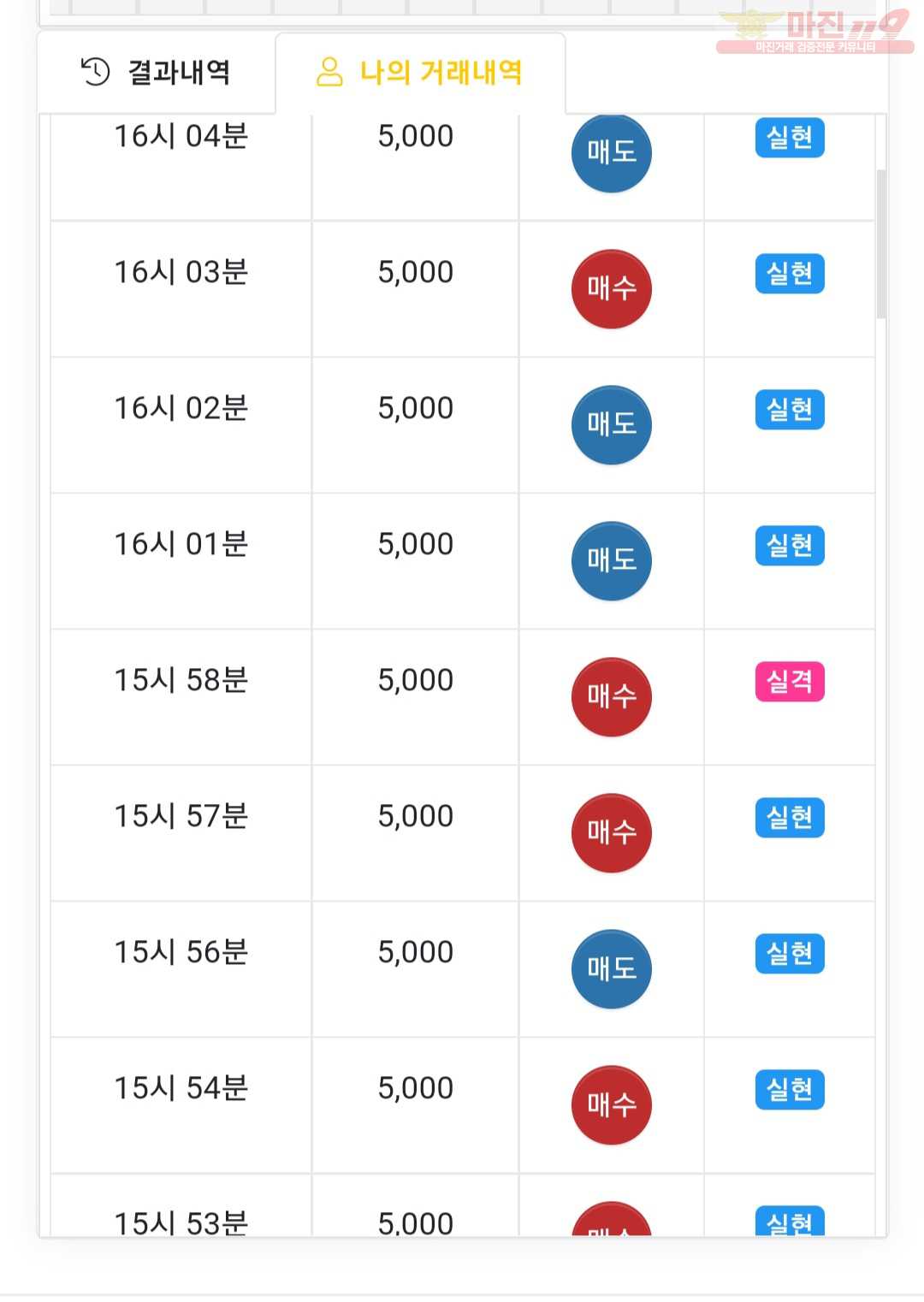The width and height of the screenshot is (924, 1302).
Task: Click the 5,000 amount for 15시 57분
Action: [416, 817]
